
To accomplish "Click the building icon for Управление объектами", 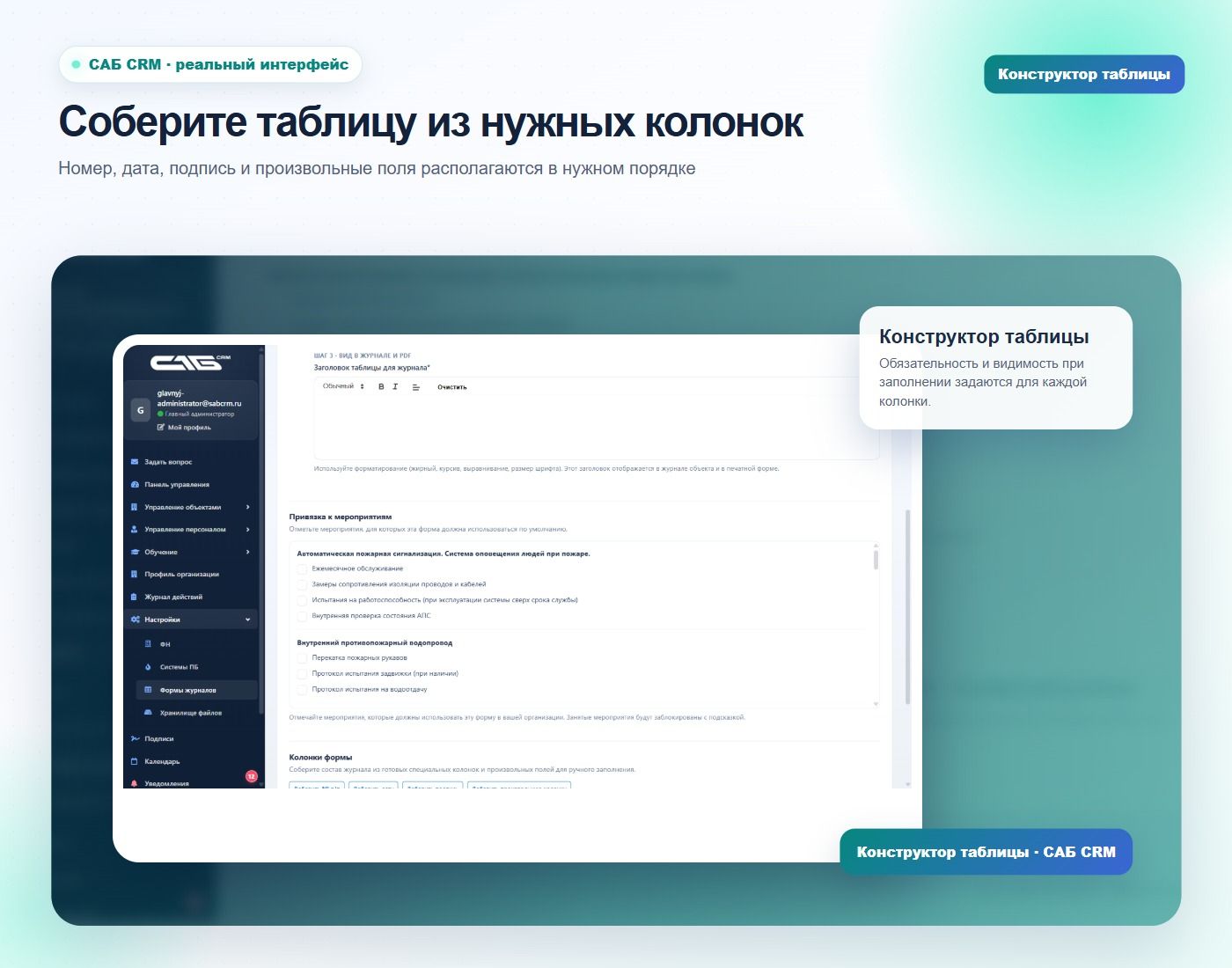I will pyautogui.click(x=135, y=507).
